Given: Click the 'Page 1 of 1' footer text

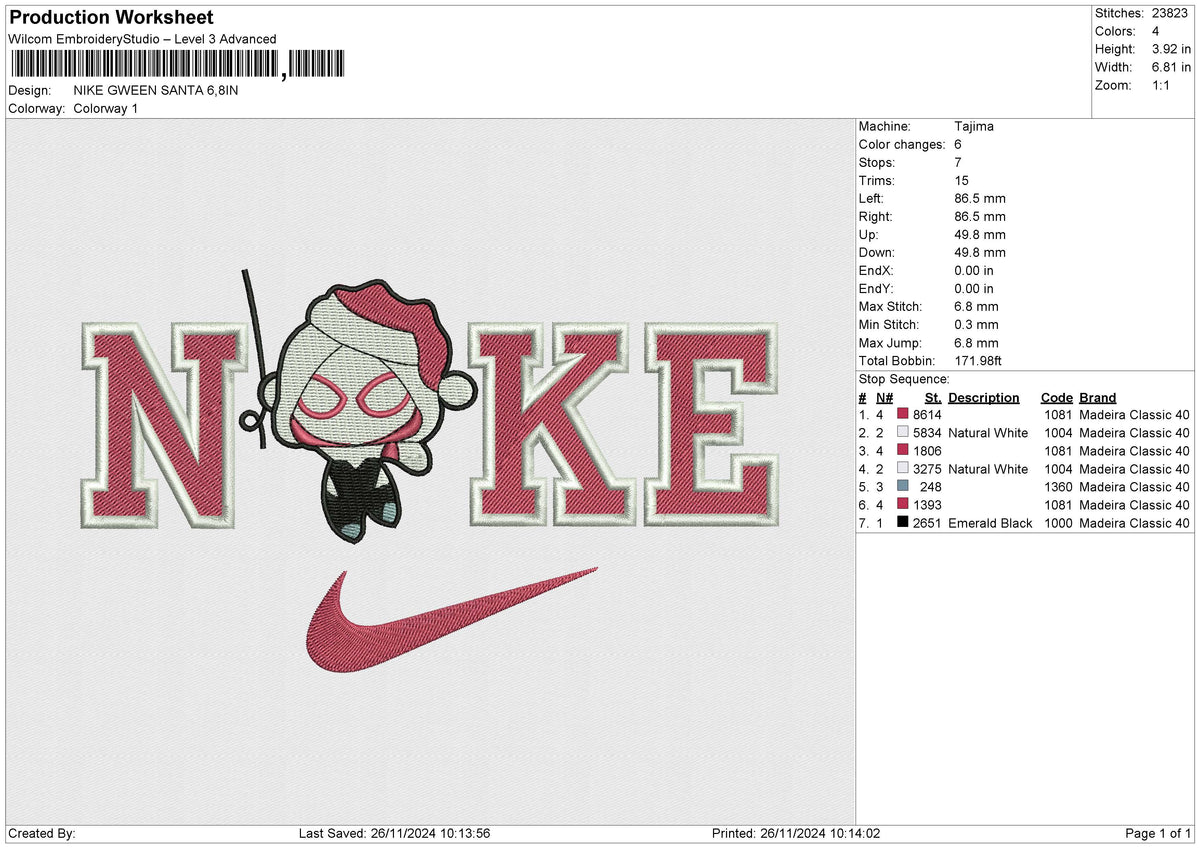Looking at the screenshot, I should [x=1158, y=834].
